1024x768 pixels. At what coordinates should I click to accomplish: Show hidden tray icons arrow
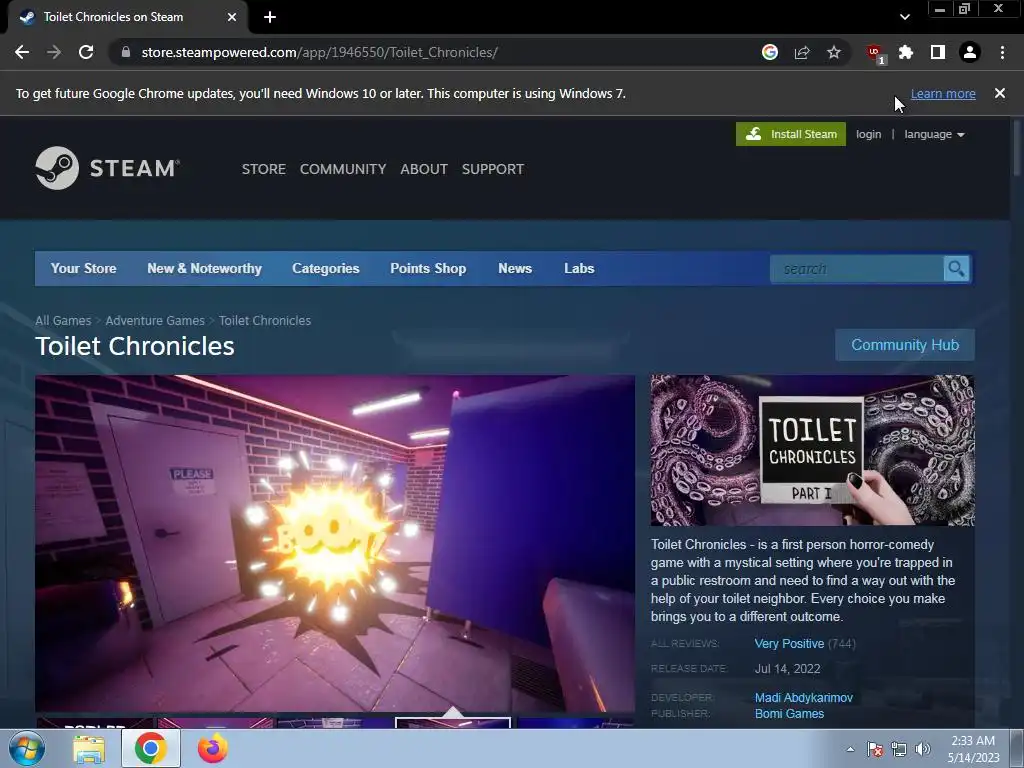coord(850,749)
